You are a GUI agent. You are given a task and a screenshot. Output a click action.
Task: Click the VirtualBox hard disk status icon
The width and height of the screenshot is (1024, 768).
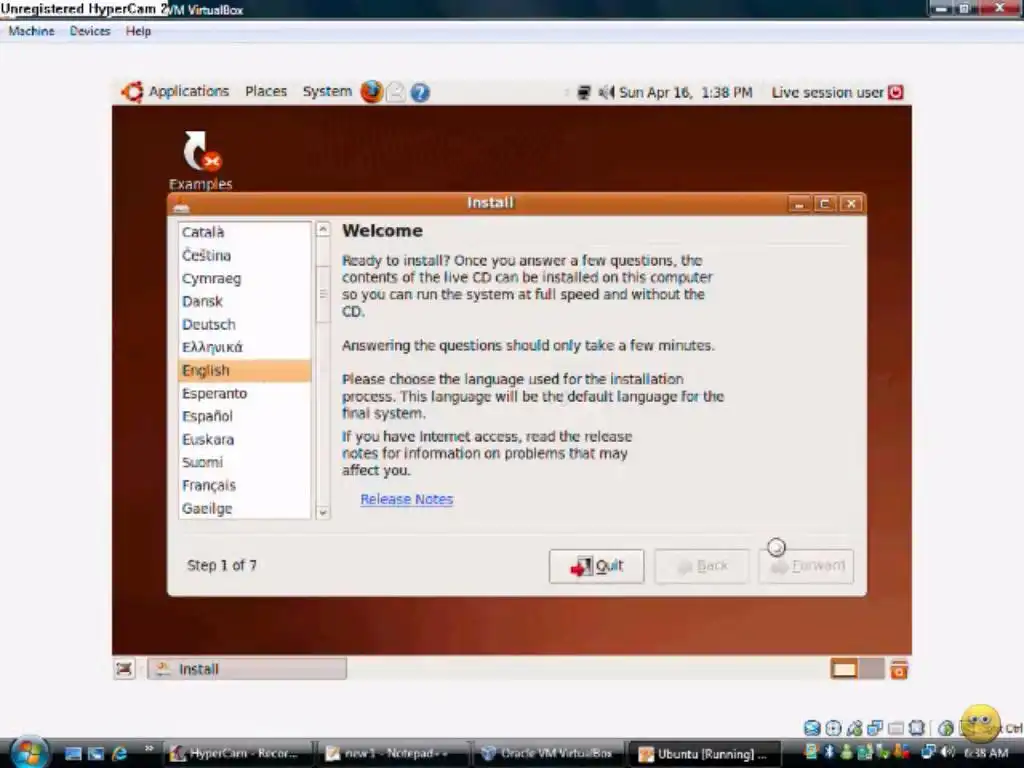(x=812, y=728)
